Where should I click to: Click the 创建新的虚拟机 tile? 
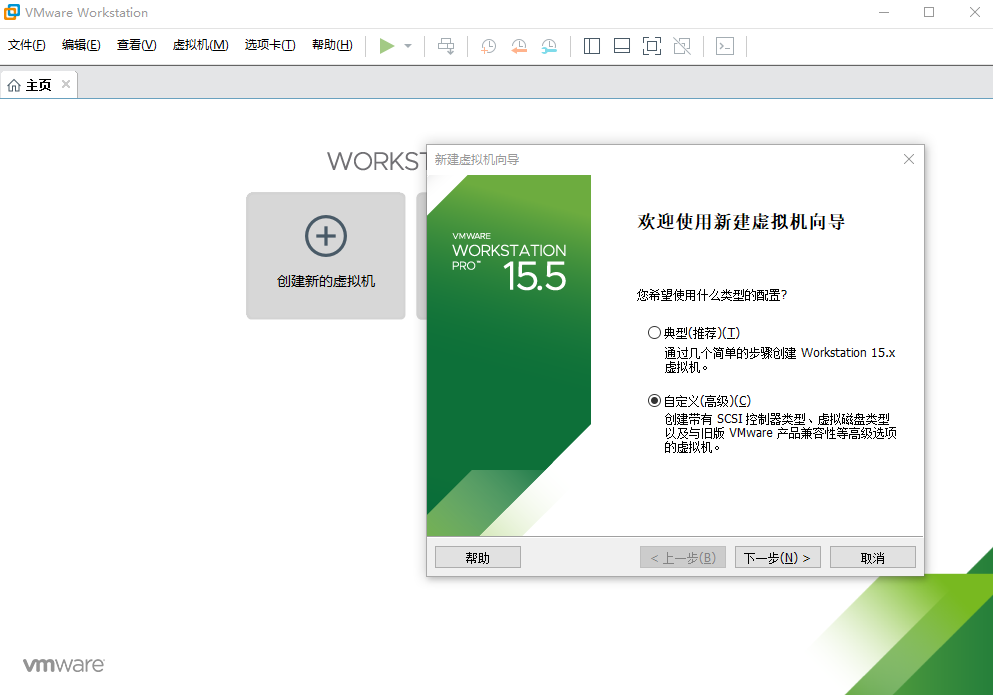[x=326, y=256]
